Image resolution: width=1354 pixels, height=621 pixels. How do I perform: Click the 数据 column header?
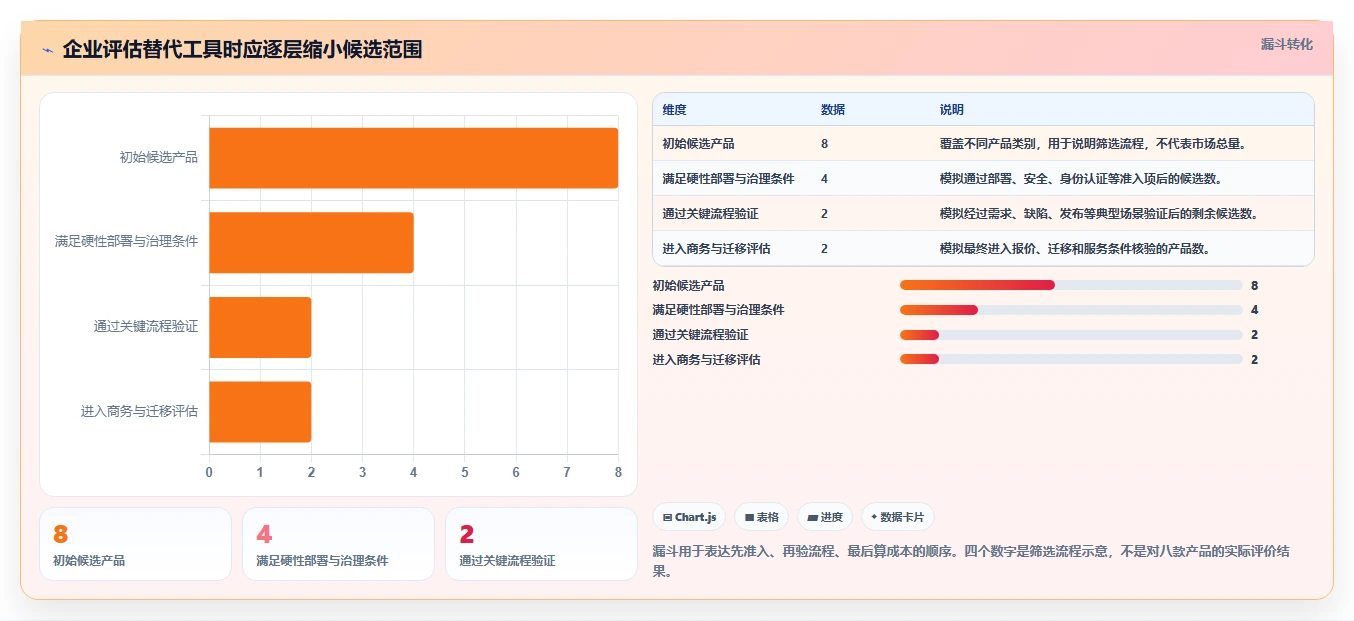pos(833,110)
